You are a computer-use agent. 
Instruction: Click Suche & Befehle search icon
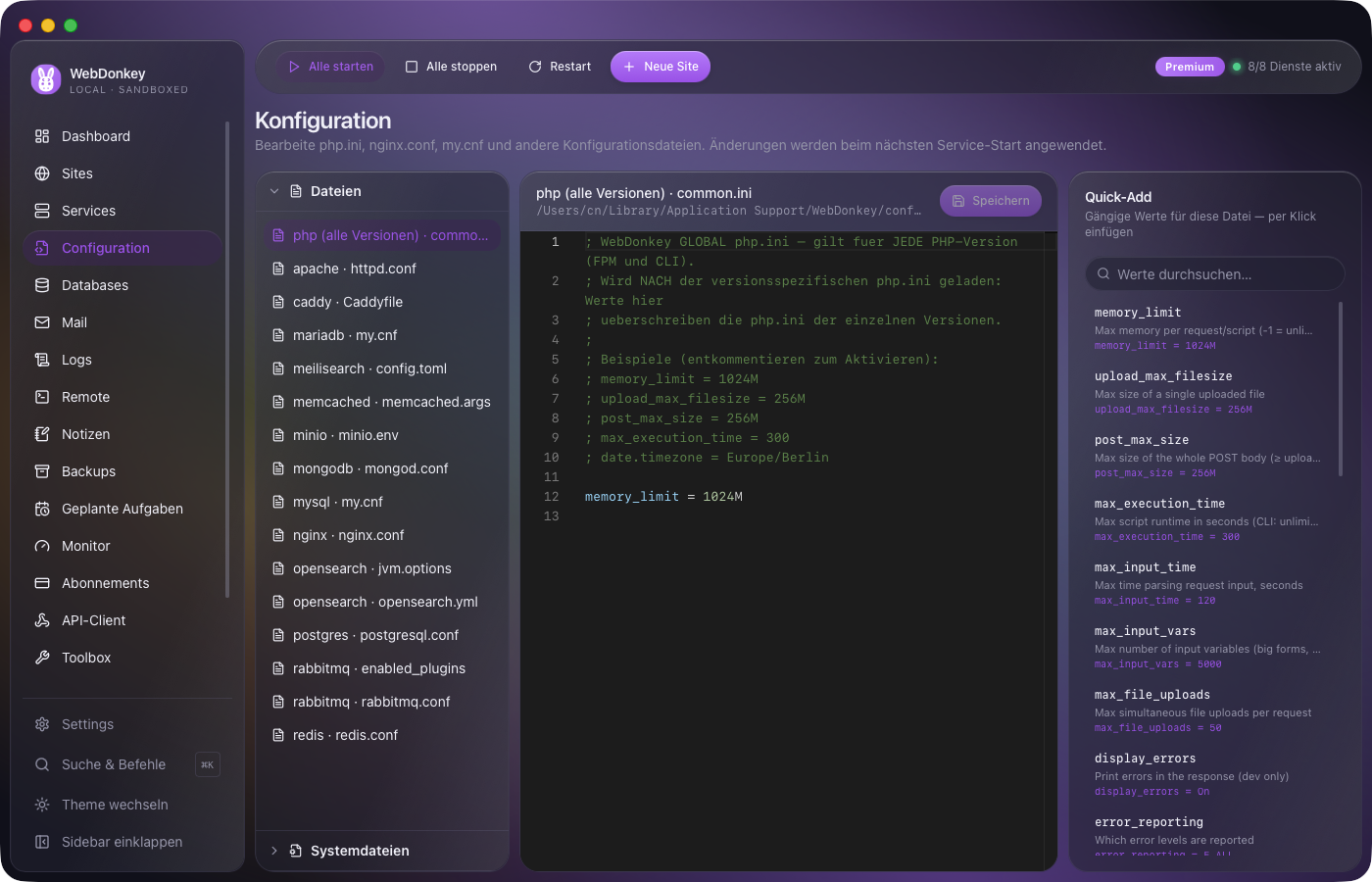[42, 764]
